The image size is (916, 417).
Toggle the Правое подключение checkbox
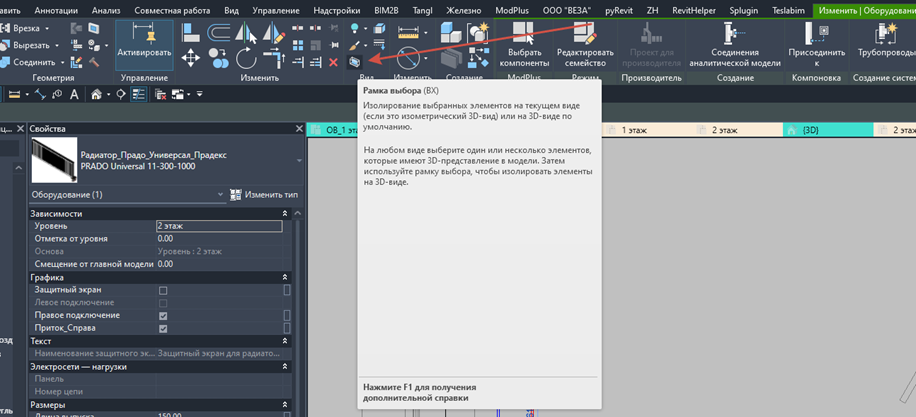click(163, 316)
